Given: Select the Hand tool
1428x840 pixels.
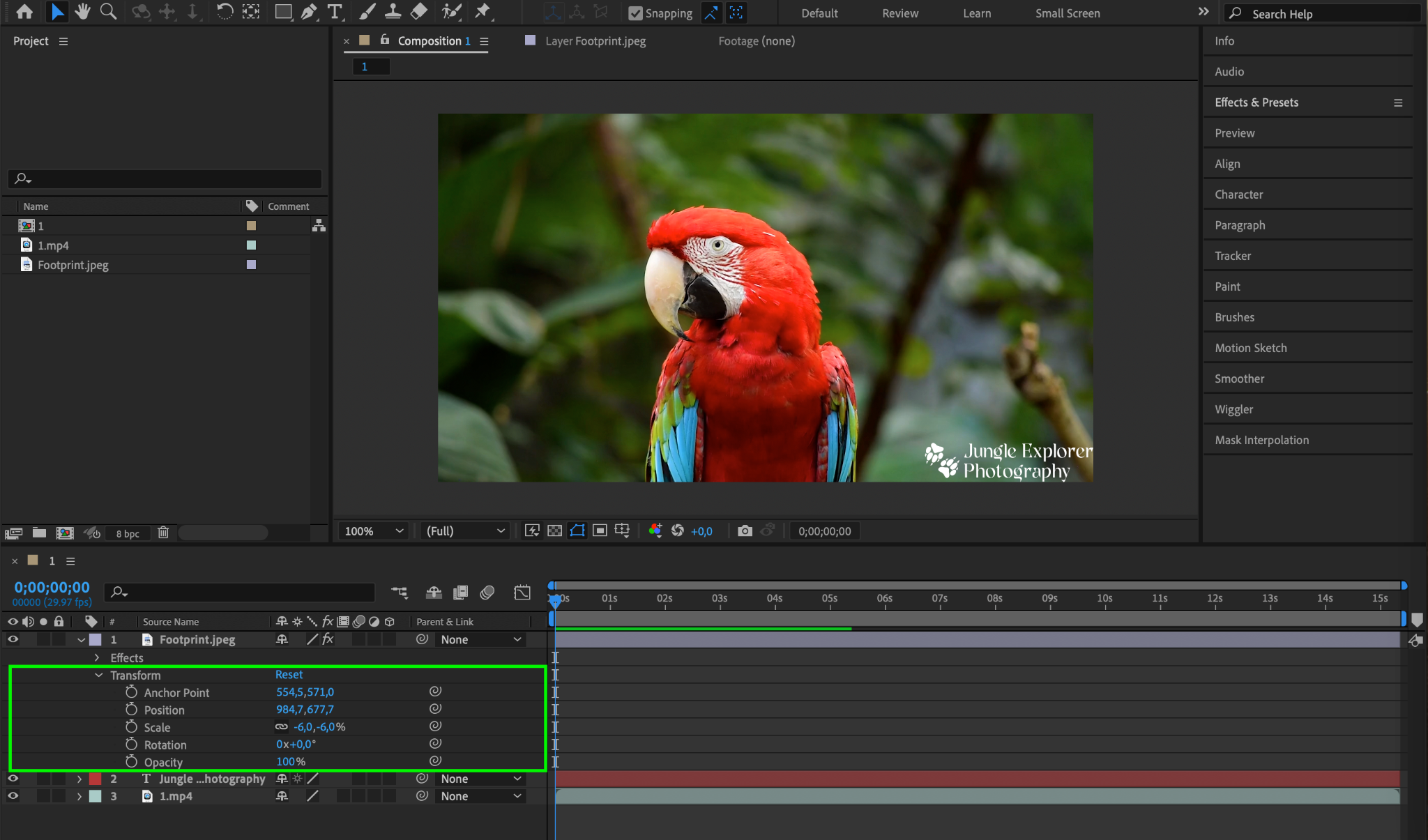Looking at the screenshot, I should pyautogui.click(x=82, y=12).
